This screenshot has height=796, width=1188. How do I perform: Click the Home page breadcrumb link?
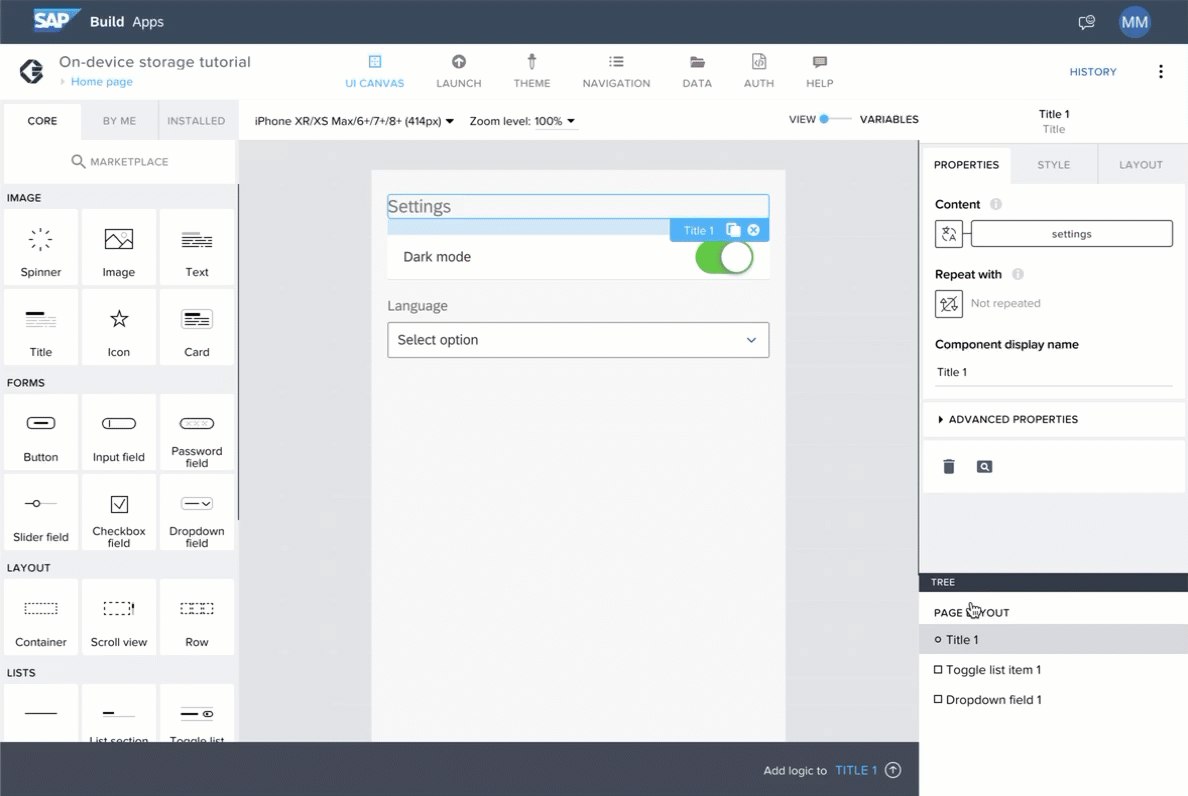pos(102,82)
